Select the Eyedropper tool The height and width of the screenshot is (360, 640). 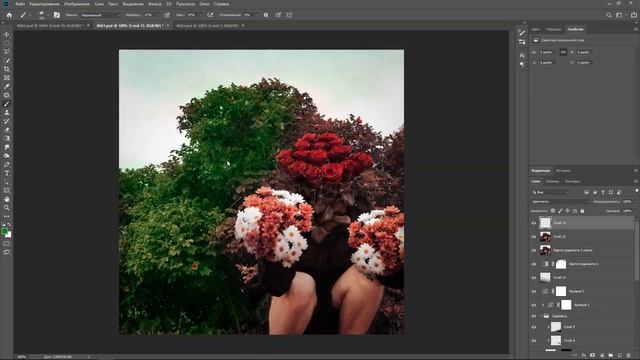point(7,86)
